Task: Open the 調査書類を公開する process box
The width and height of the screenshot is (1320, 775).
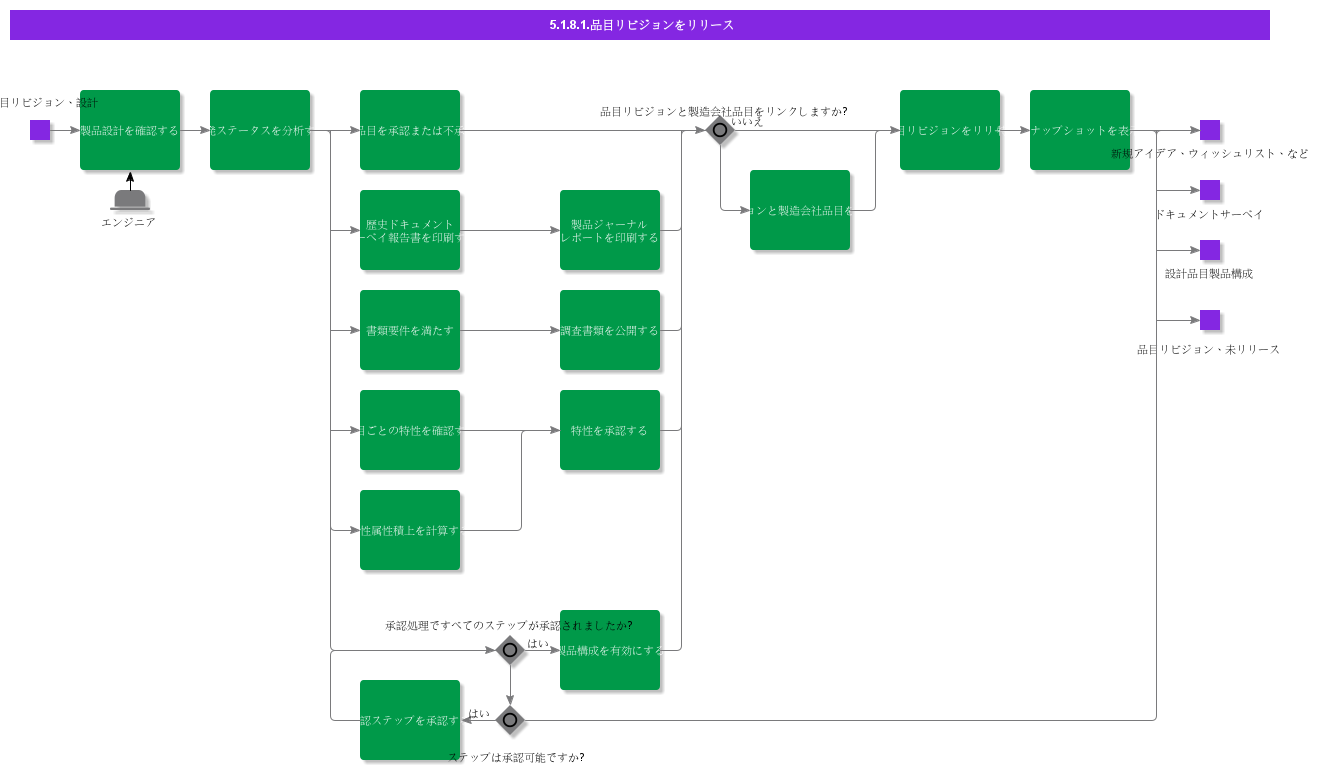Action: [x=610, y=330]
